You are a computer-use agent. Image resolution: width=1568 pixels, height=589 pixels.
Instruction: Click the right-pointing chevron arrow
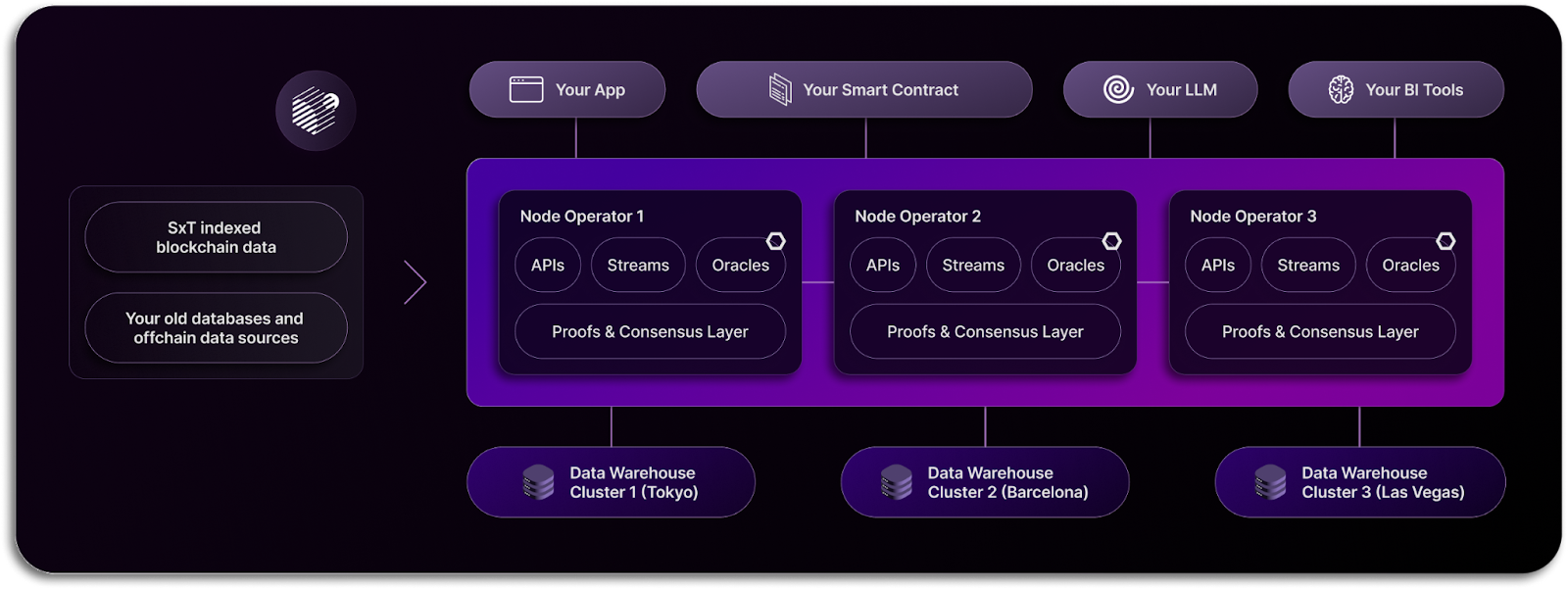tap(416, 282)
